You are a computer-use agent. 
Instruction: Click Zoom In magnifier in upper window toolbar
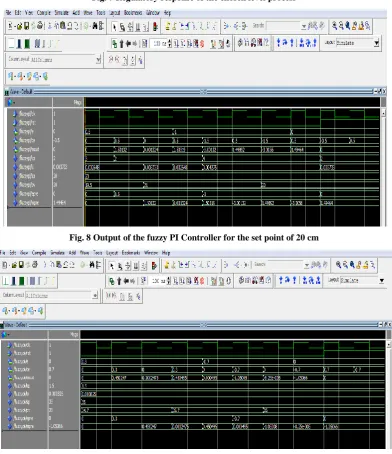click(x=334, y=26)
